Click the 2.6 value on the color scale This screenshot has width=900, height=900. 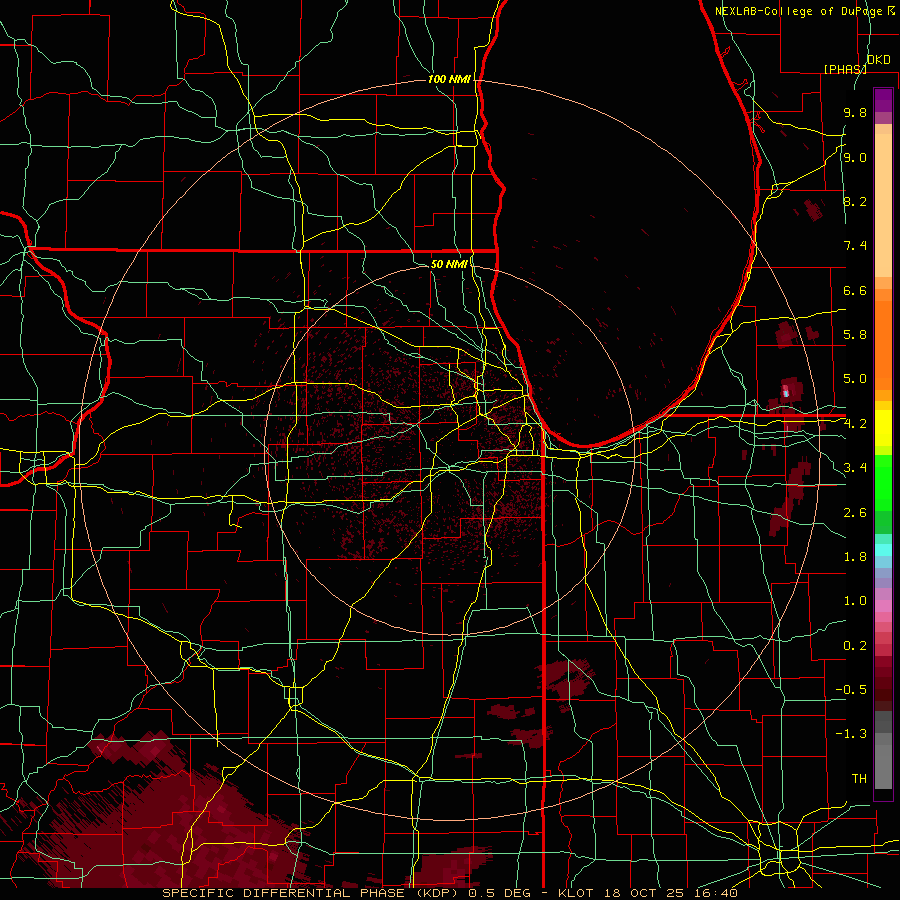[x=855, y=513]
